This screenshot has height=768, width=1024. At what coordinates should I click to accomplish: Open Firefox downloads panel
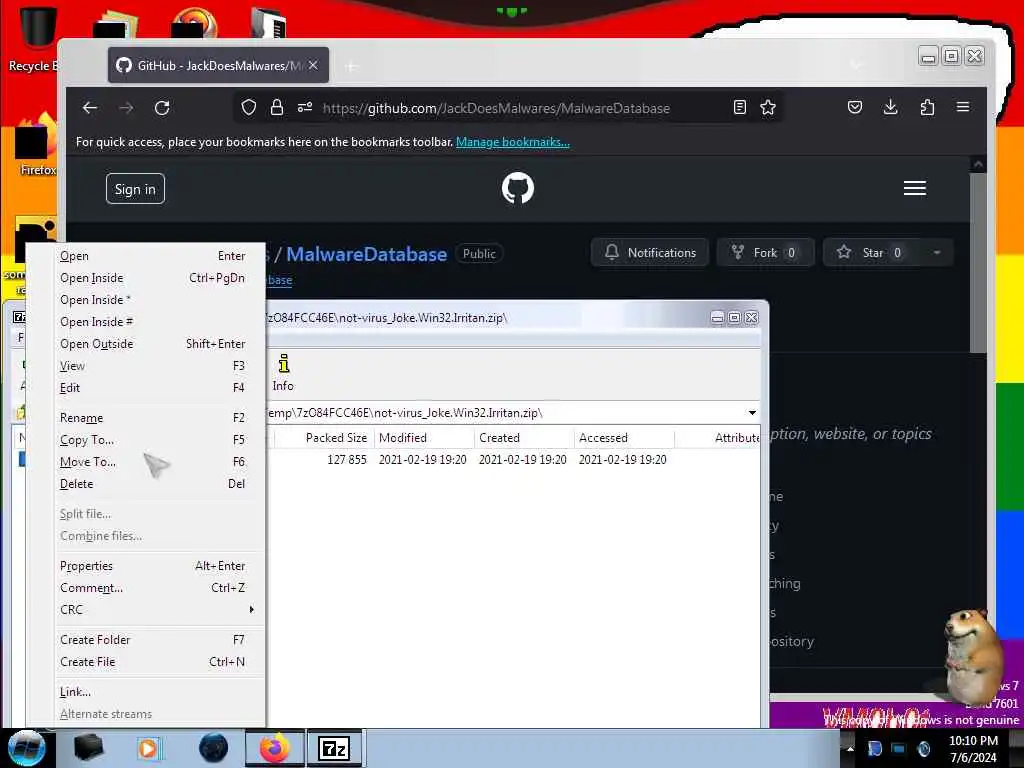890,107
